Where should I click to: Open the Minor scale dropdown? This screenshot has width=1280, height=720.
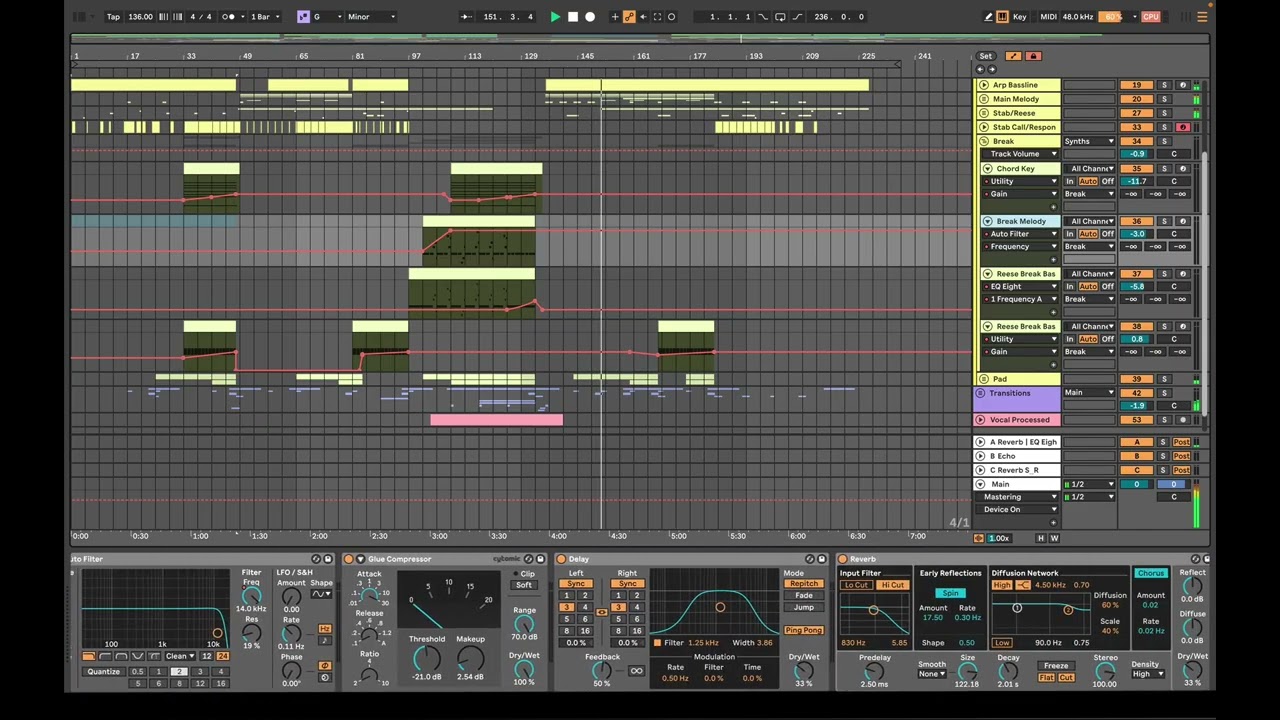coord(371,17)
